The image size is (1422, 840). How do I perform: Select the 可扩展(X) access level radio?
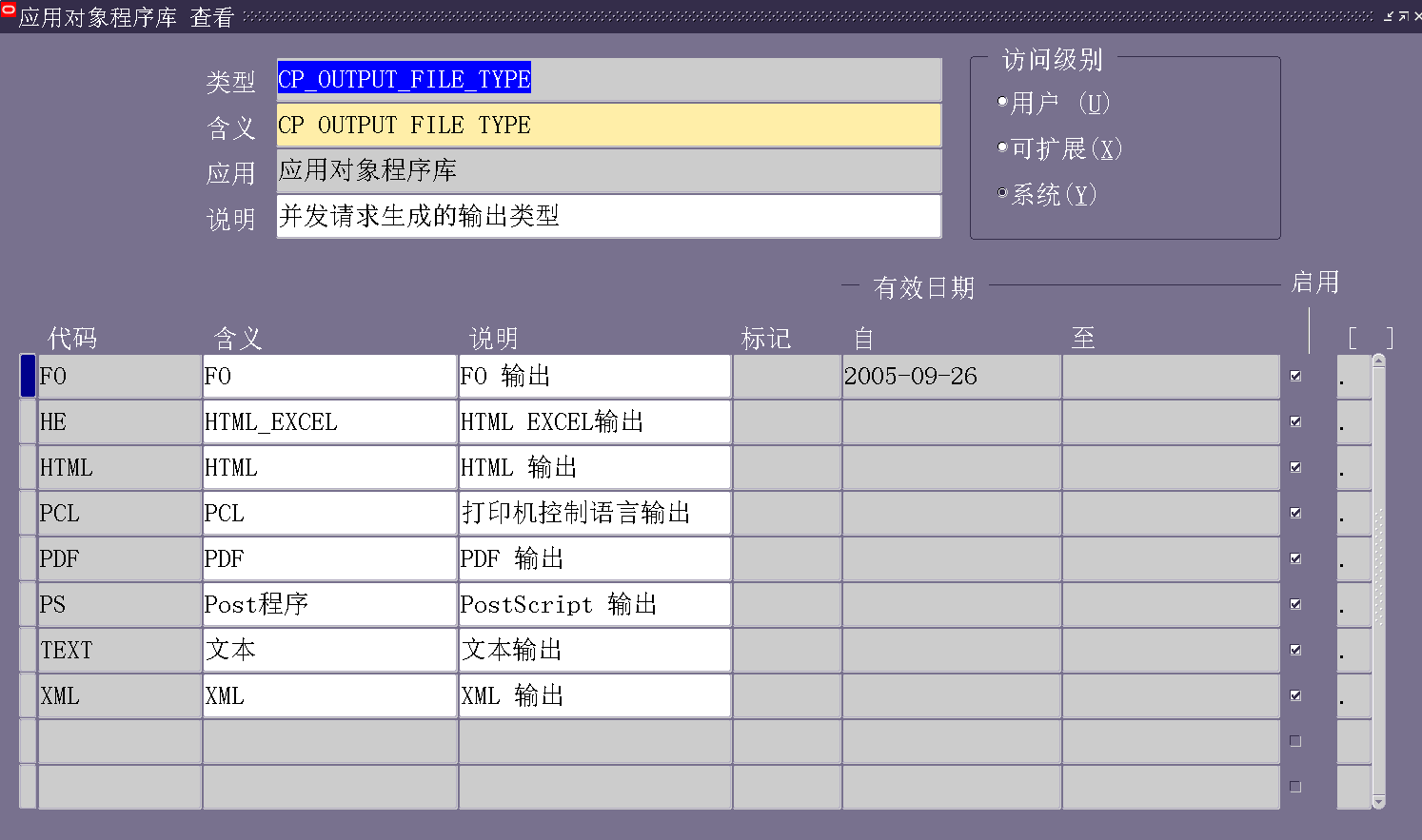click(1002, 147)
